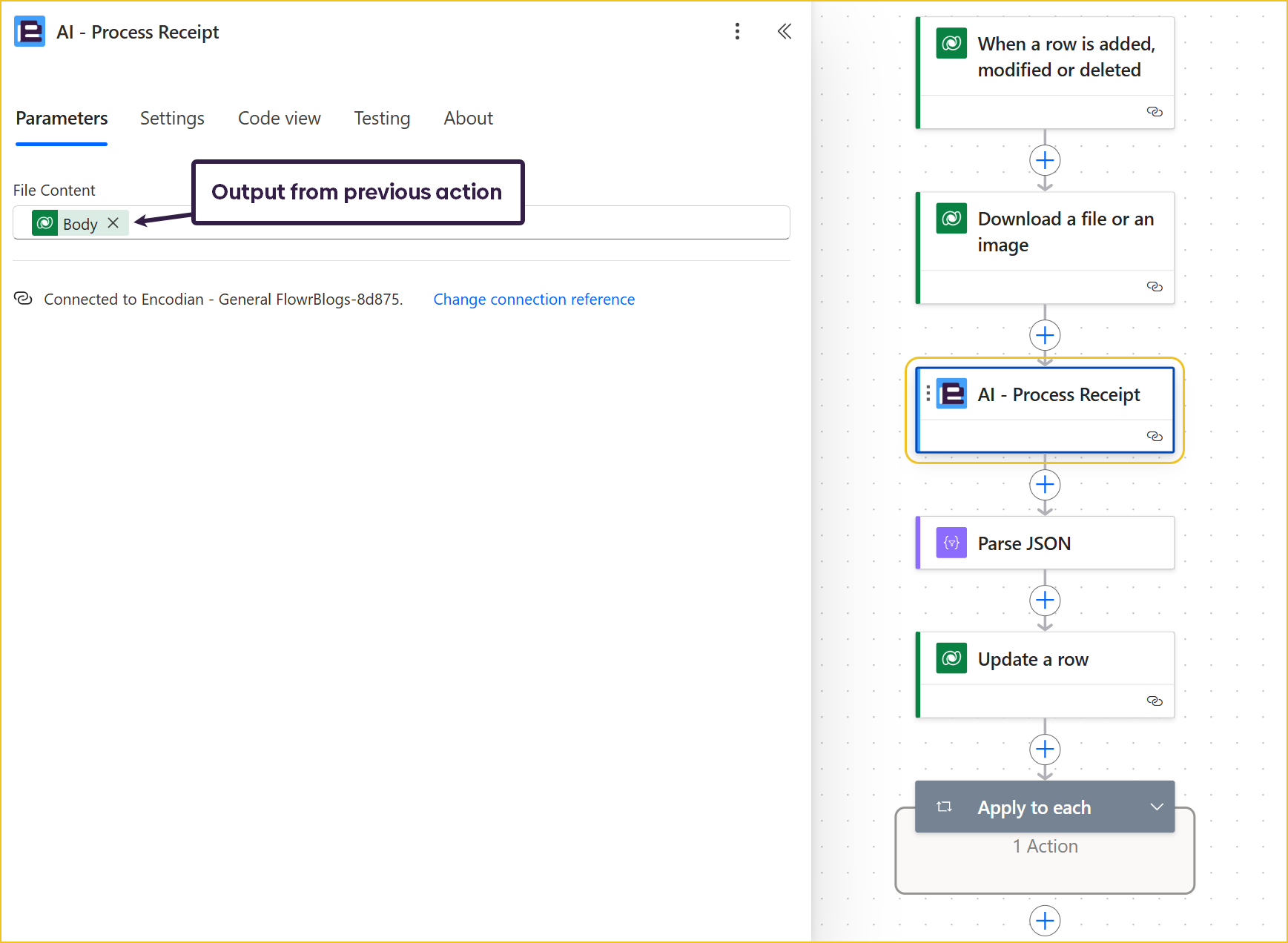Select the Apply to each loop header
Image resolution: width=1288 pixels, height=943 pixels.
coord(1045,807)
